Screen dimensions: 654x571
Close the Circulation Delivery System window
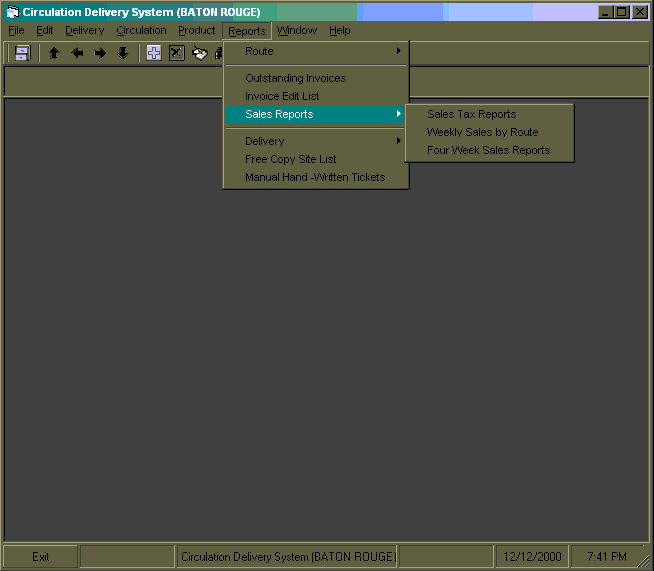tap(640, 12)
